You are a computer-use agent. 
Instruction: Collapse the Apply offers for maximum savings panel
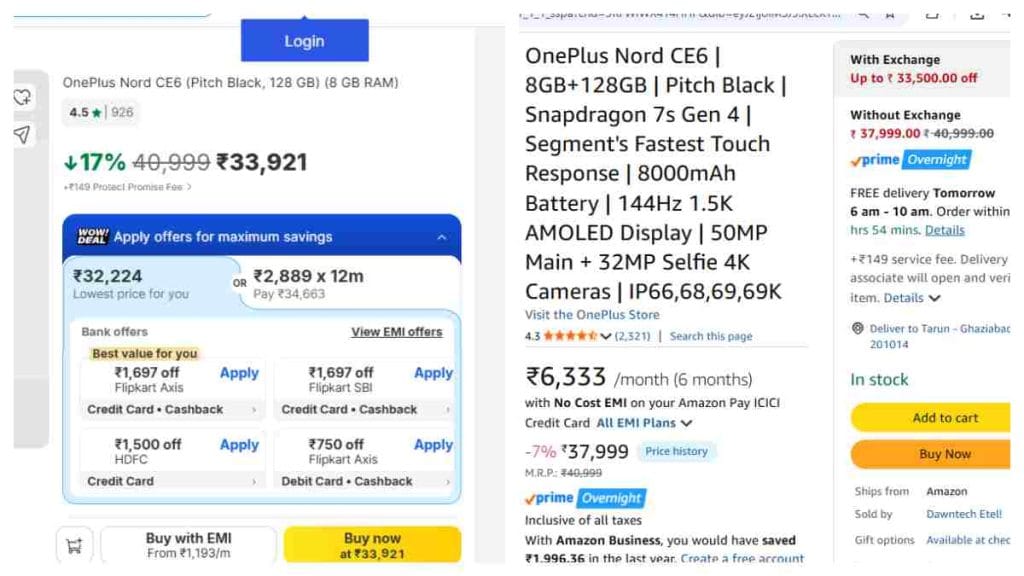[441, 237]
